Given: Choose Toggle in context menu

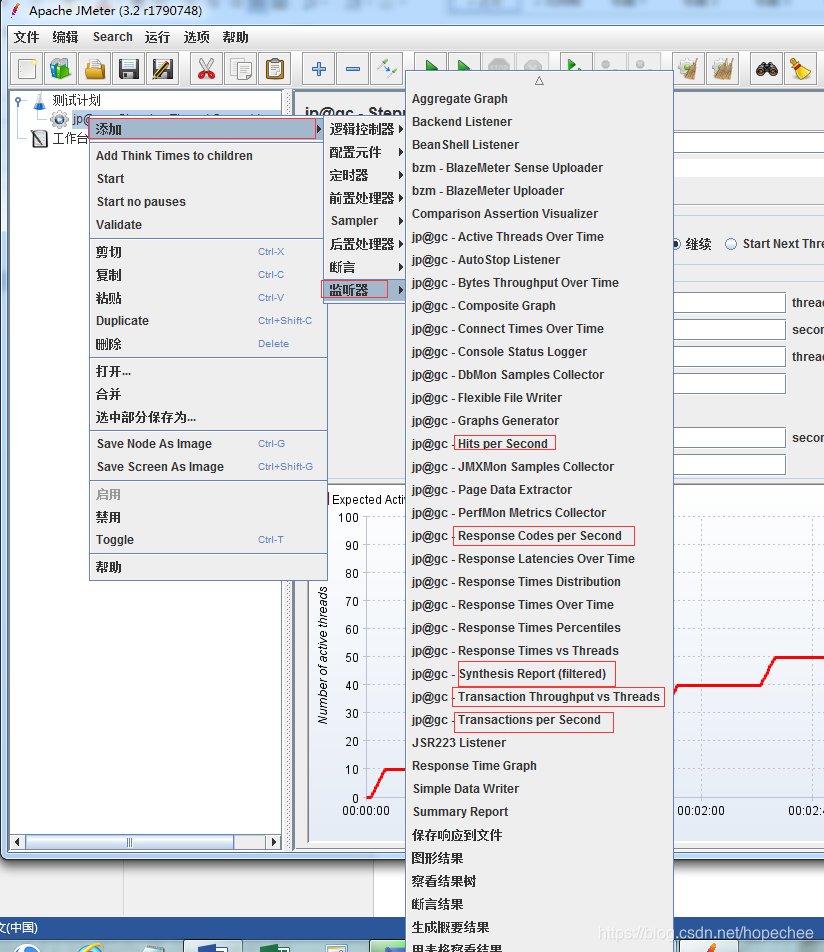Looking at the screenshot, I should [x=208, y=540].
